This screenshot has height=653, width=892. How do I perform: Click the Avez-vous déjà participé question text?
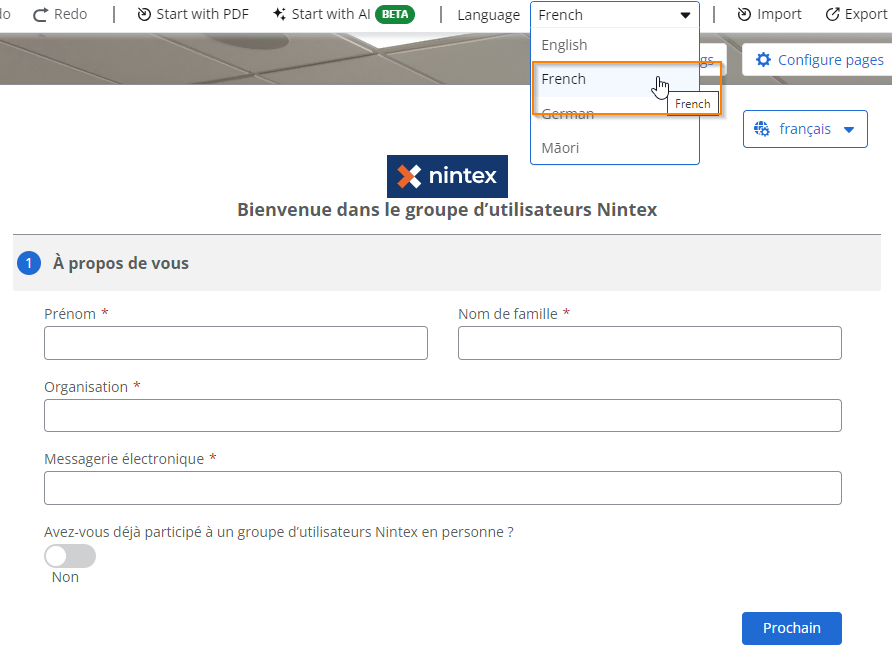[279, 532]
